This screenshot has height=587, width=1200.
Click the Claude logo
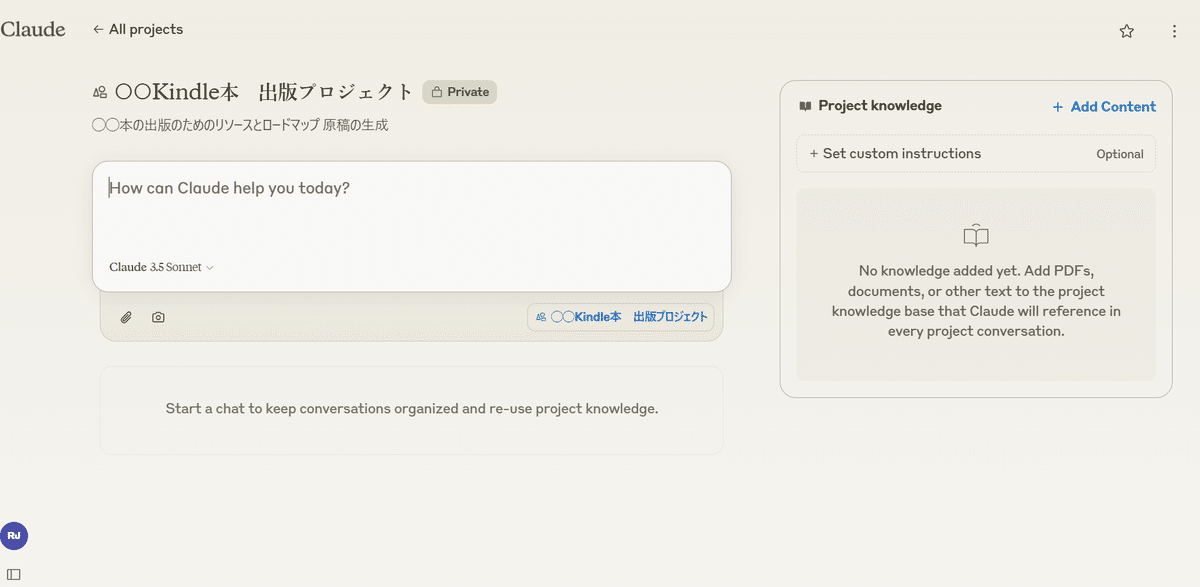[x=33, y=30]
